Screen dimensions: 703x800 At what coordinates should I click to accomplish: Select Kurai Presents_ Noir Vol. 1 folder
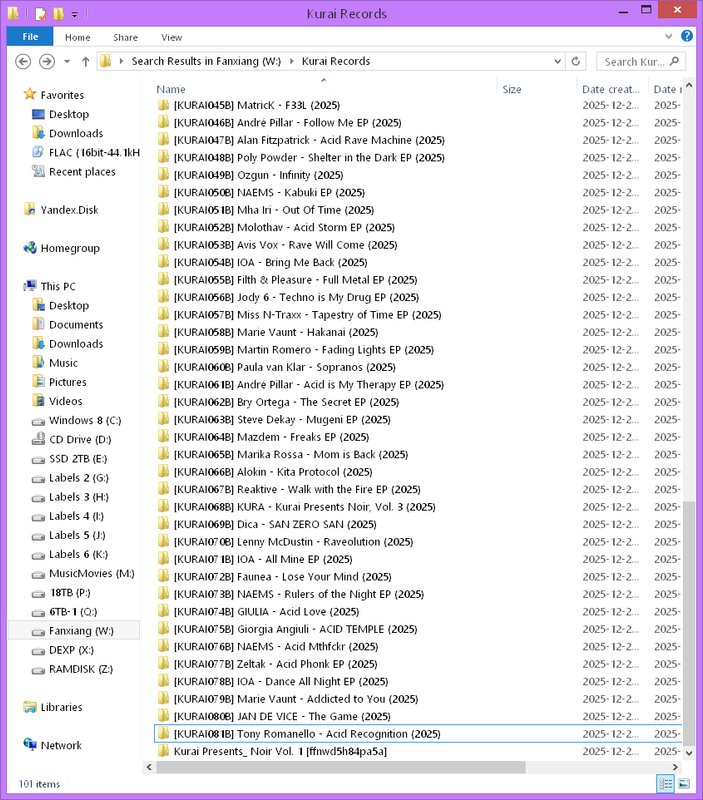coord(280,751)
